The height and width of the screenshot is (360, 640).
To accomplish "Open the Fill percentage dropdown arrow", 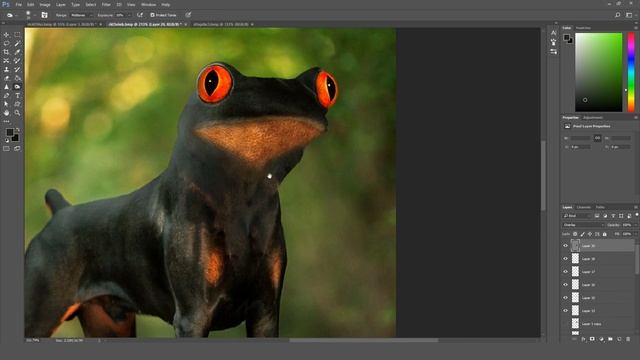I will coord(635,234).
